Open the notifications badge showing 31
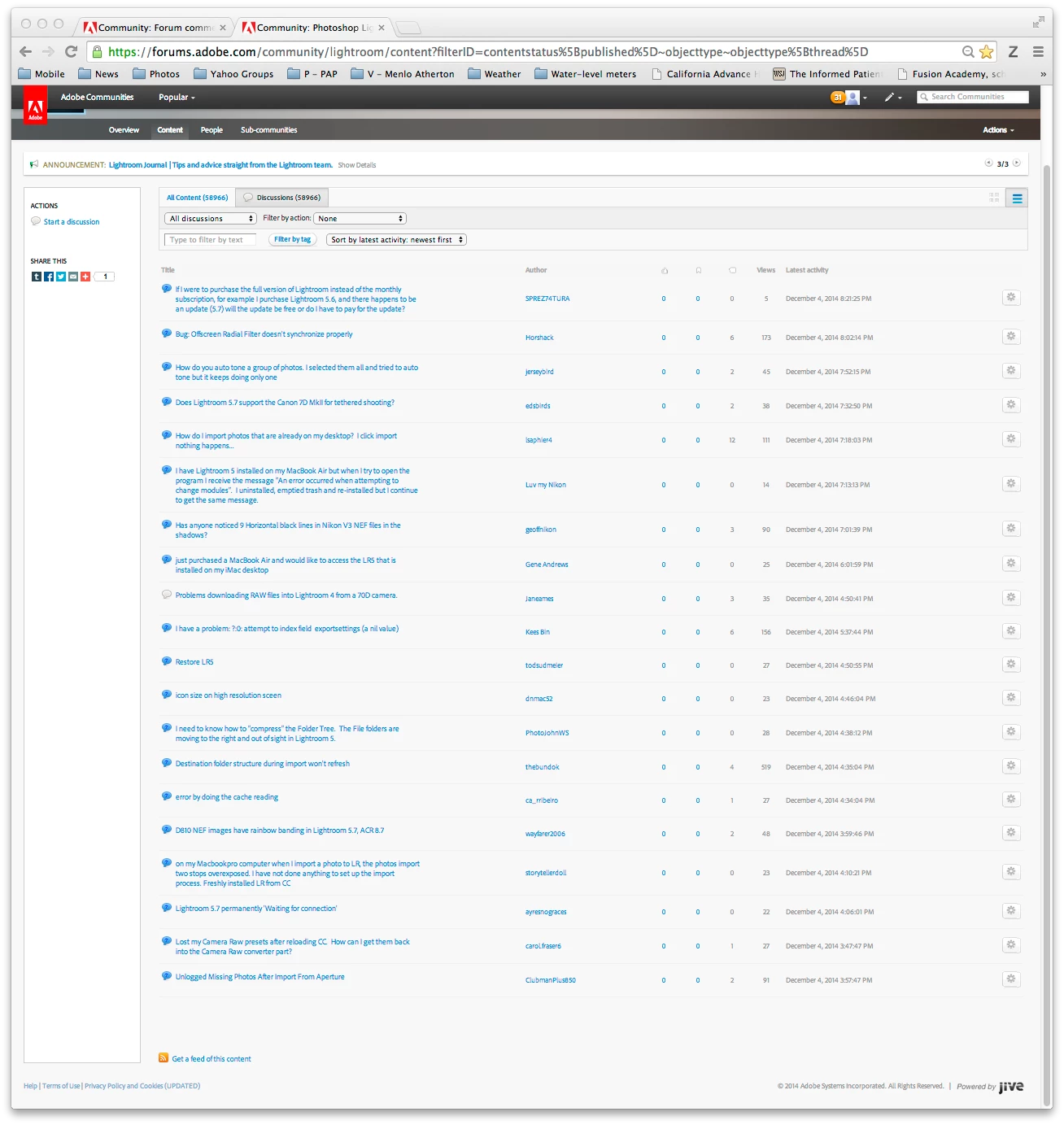 837,97
